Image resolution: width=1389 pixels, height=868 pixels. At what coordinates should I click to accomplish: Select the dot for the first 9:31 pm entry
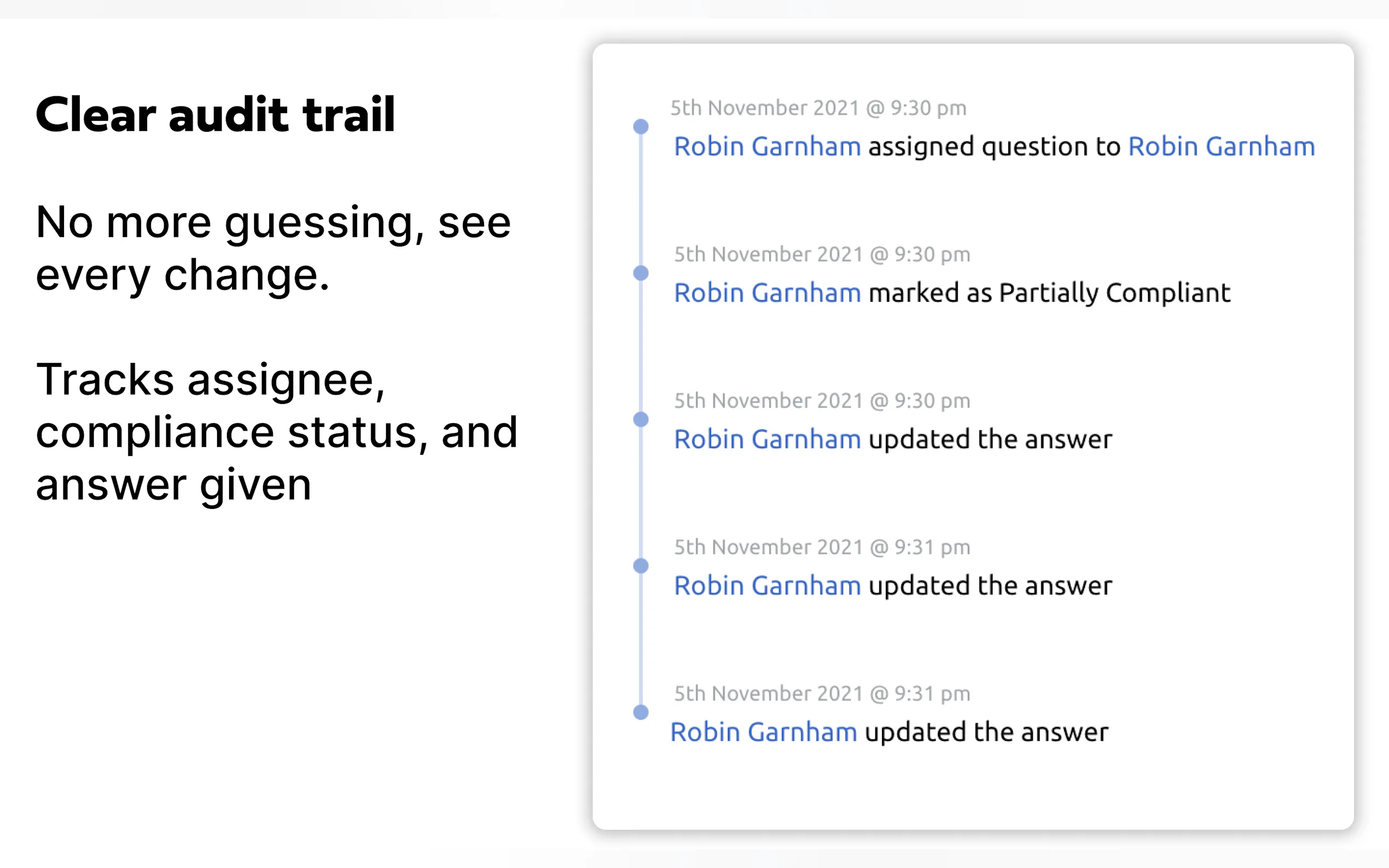641,566
